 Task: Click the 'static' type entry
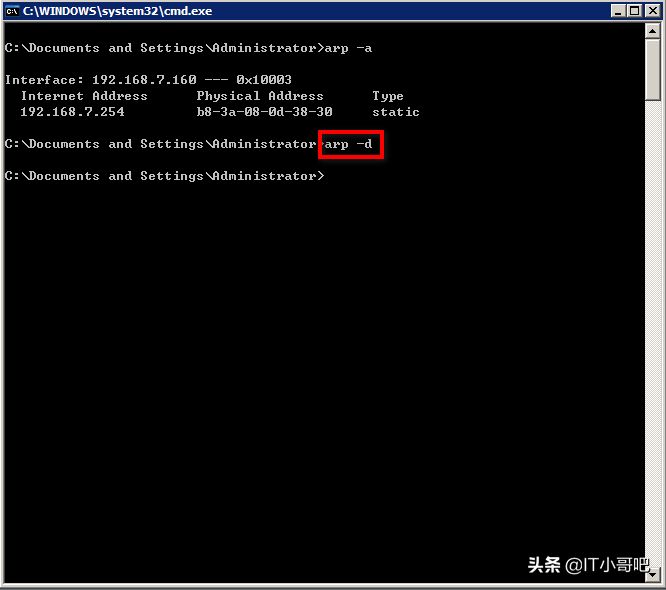[396, 112]
